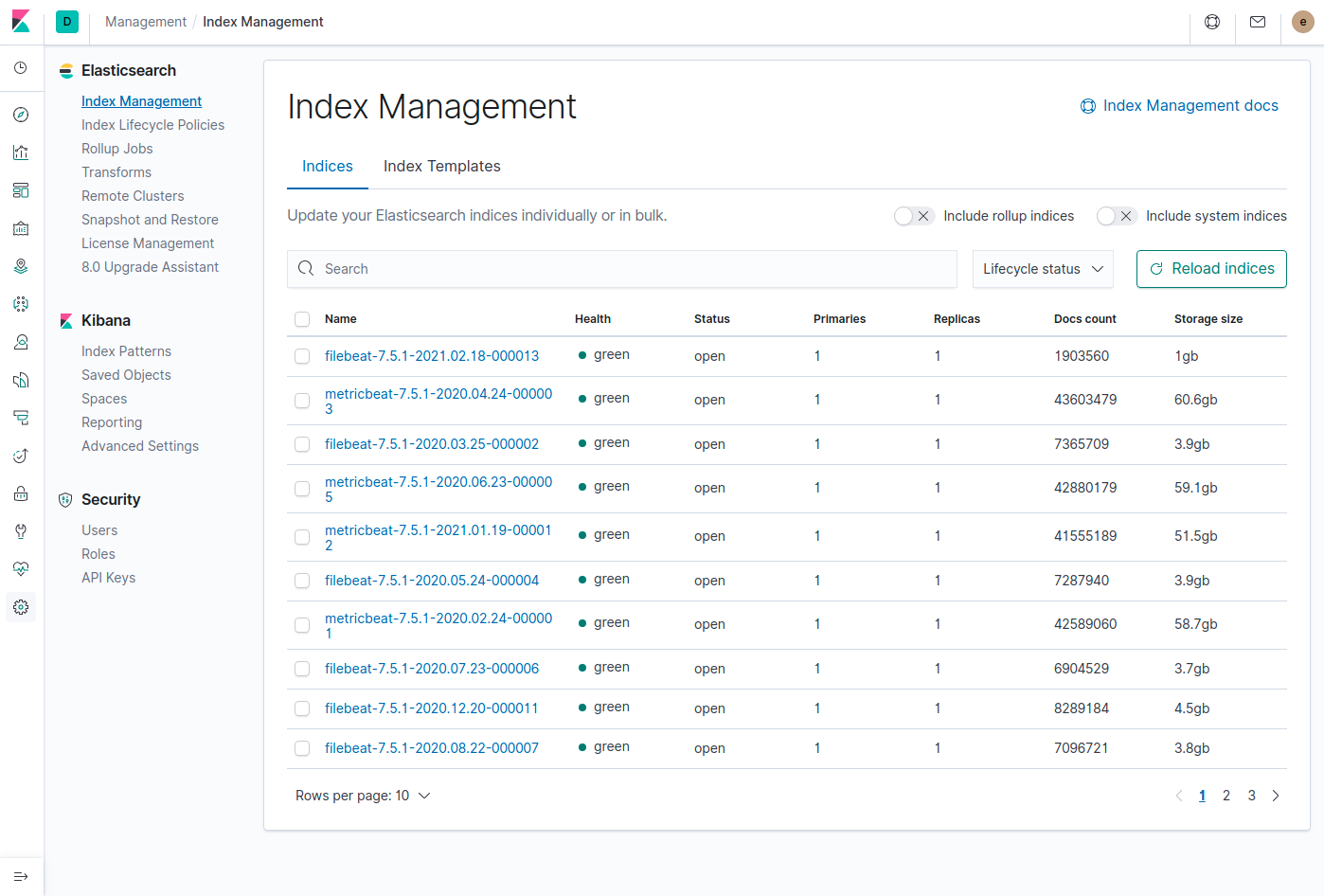Open the user avatar e menu
The height and width of the screenshot is (896, 1324).
pos(1303,22)
